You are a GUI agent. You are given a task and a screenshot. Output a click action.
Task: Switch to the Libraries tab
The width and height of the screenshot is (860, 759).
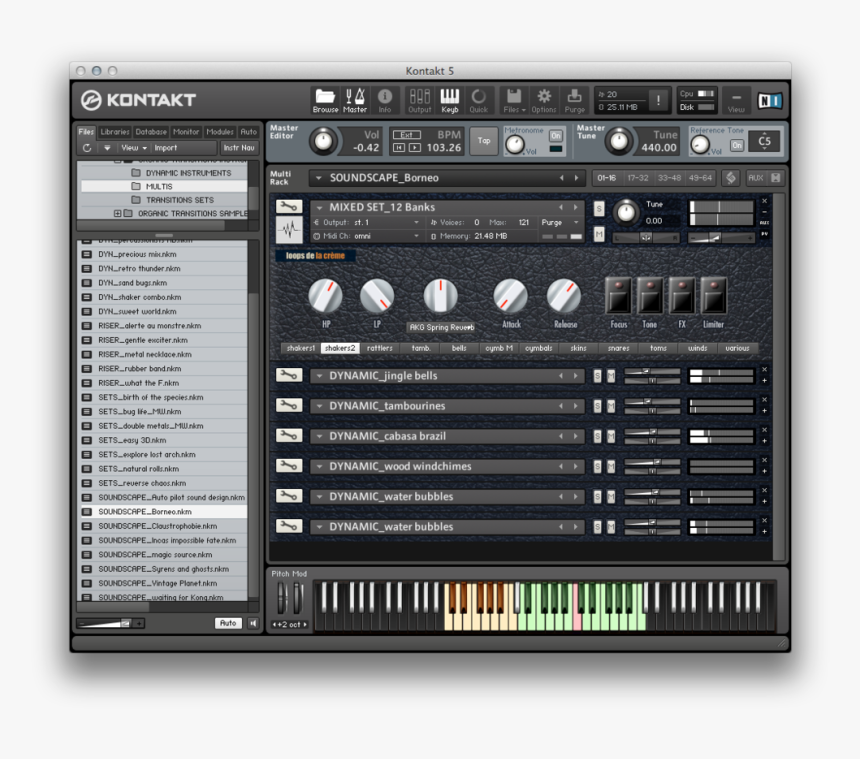(115, 132)
